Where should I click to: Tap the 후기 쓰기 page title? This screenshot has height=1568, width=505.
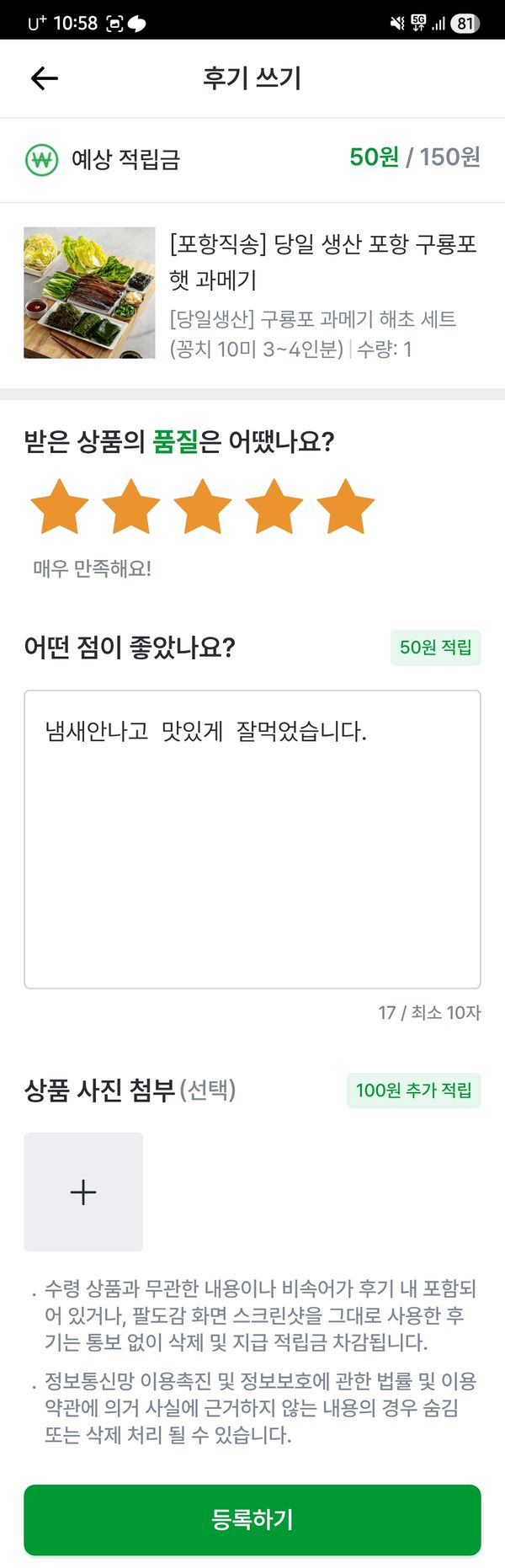252,78
